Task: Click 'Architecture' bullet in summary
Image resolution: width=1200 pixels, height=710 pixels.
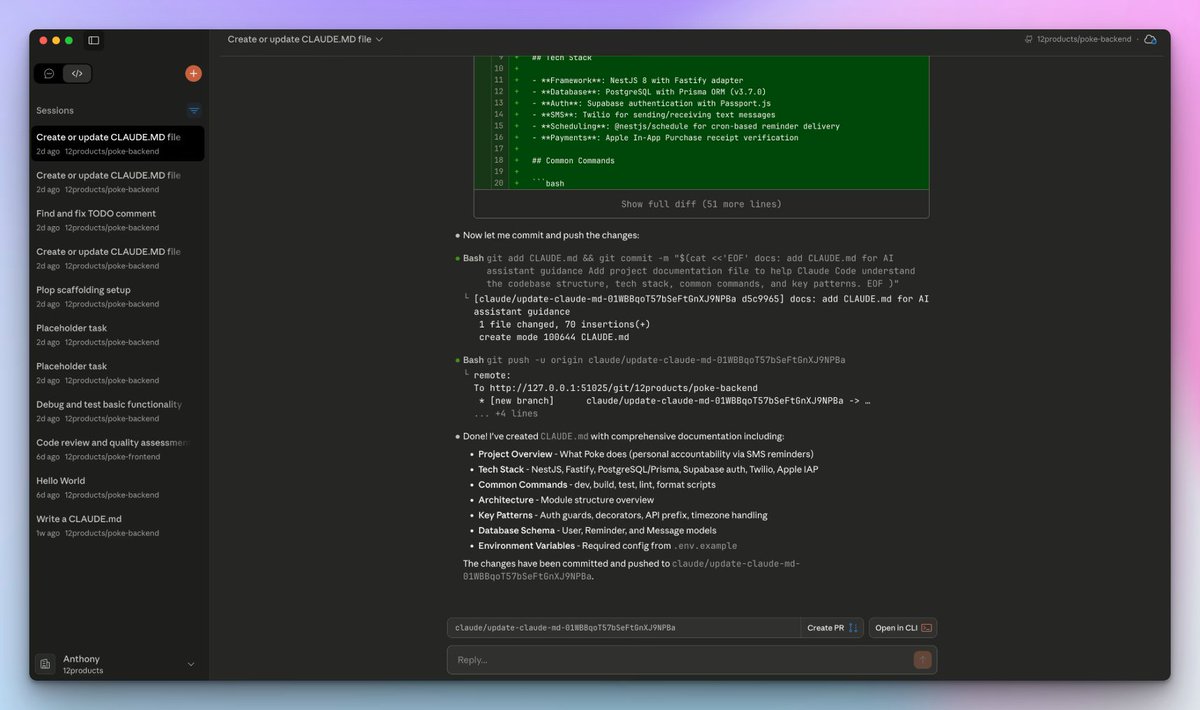Action: click(x=506, y=500)
